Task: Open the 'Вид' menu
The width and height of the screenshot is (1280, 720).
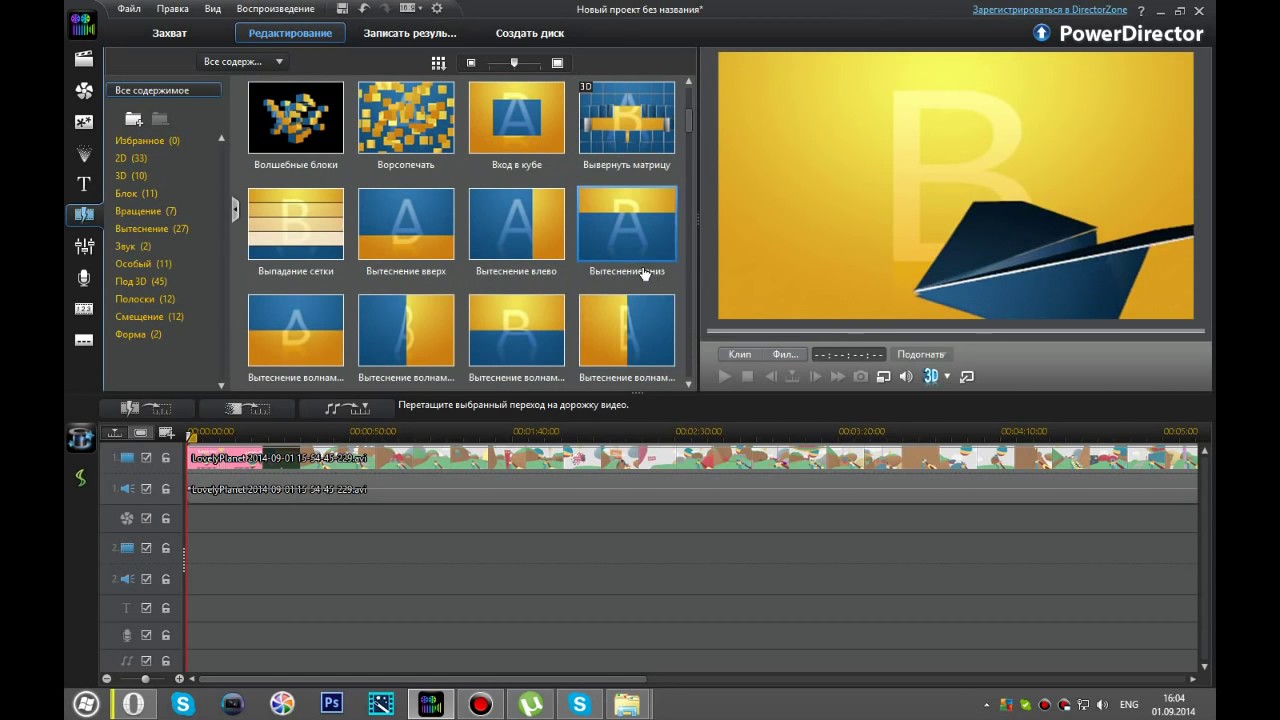Action: 213,9
